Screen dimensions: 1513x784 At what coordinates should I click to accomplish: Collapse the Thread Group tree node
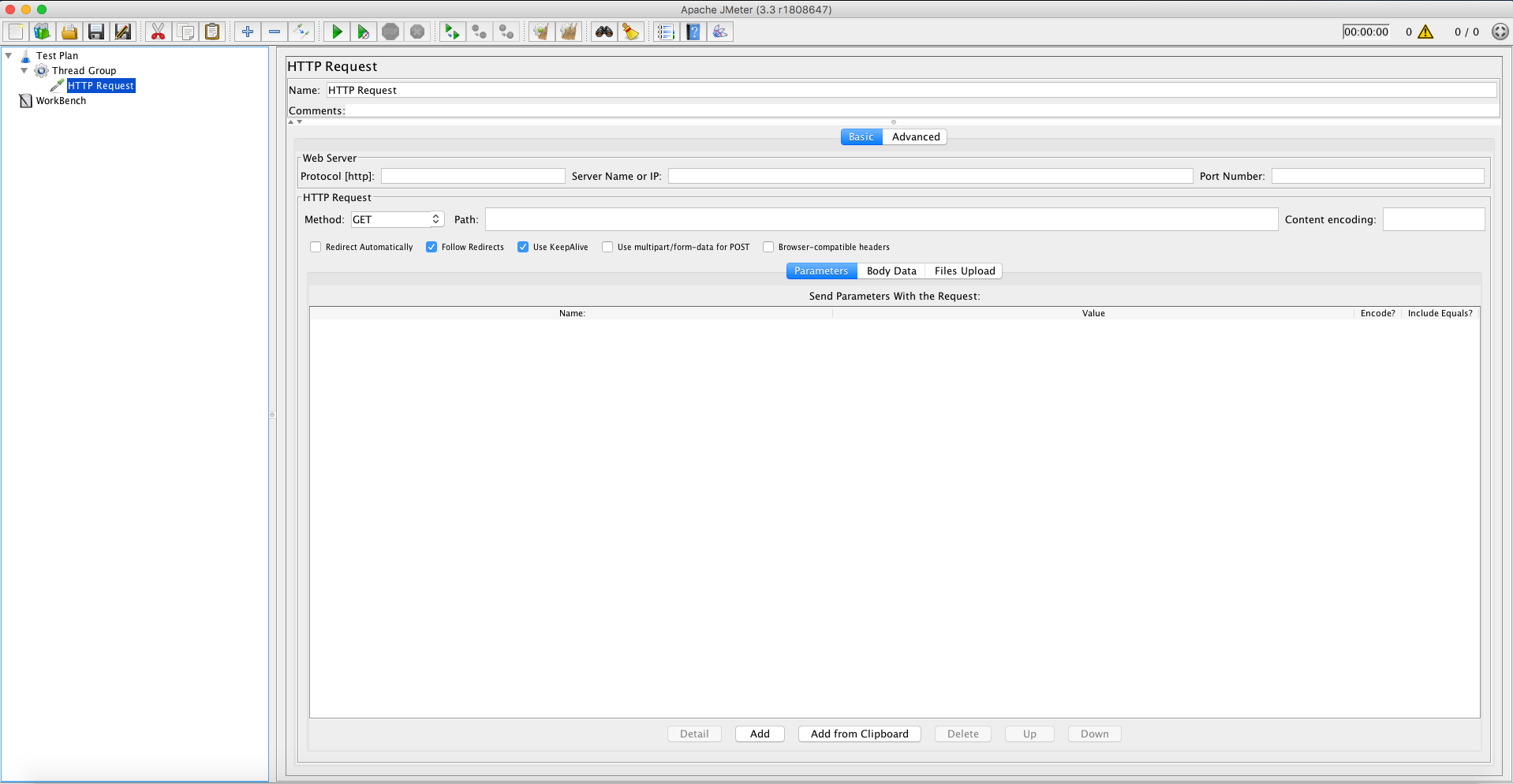coord(24,71)
